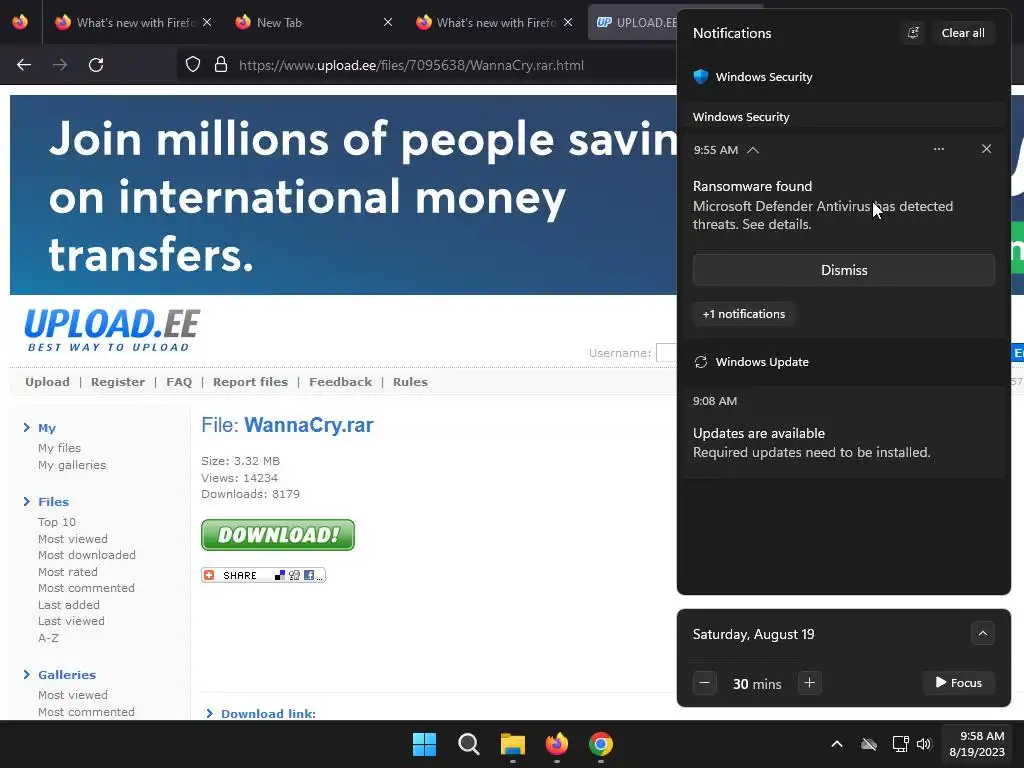Open Last added files link
The image size is (1024, 768).
[x=69, y=605]
